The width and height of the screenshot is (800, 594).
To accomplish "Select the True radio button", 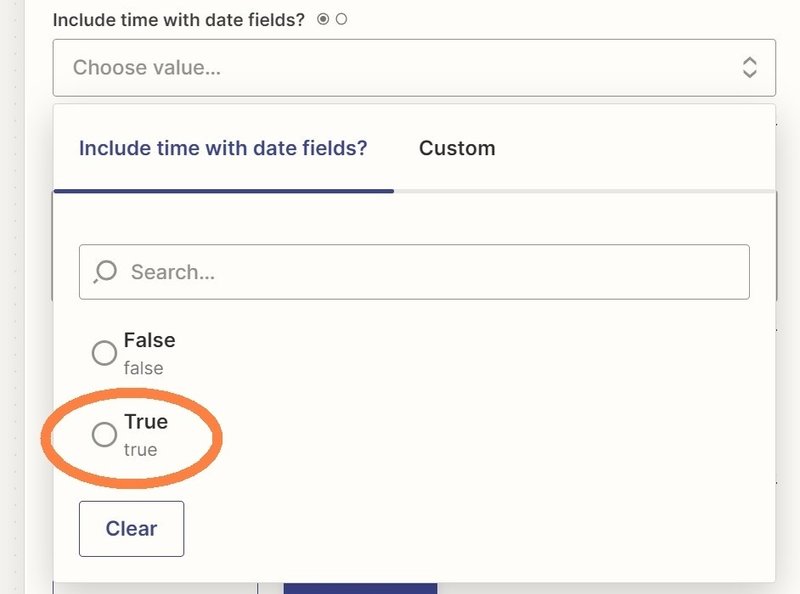I will coord(104,434).
